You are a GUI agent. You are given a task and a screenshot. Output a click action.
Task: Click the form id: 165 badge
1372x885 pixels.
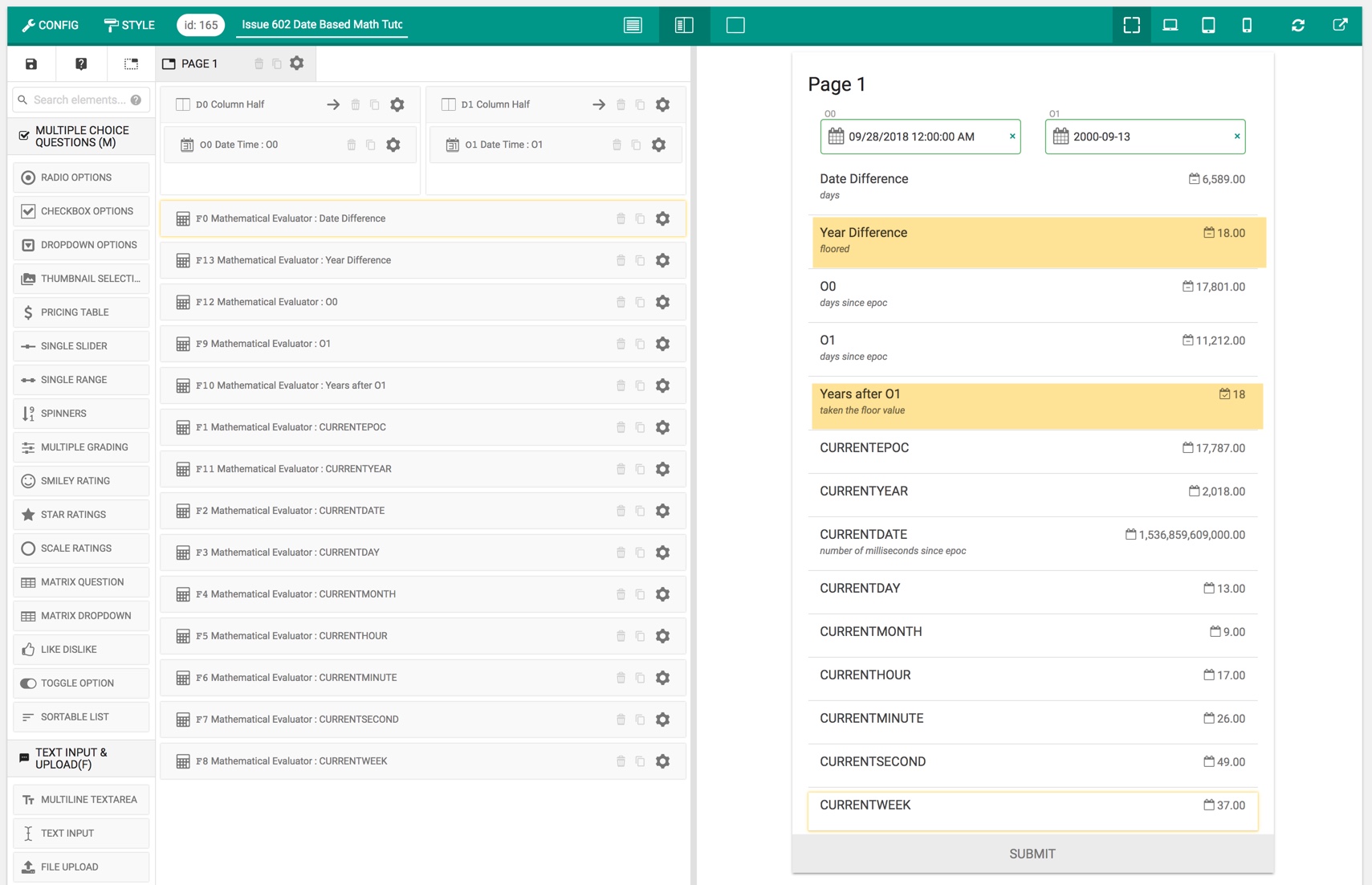(201, 25)
